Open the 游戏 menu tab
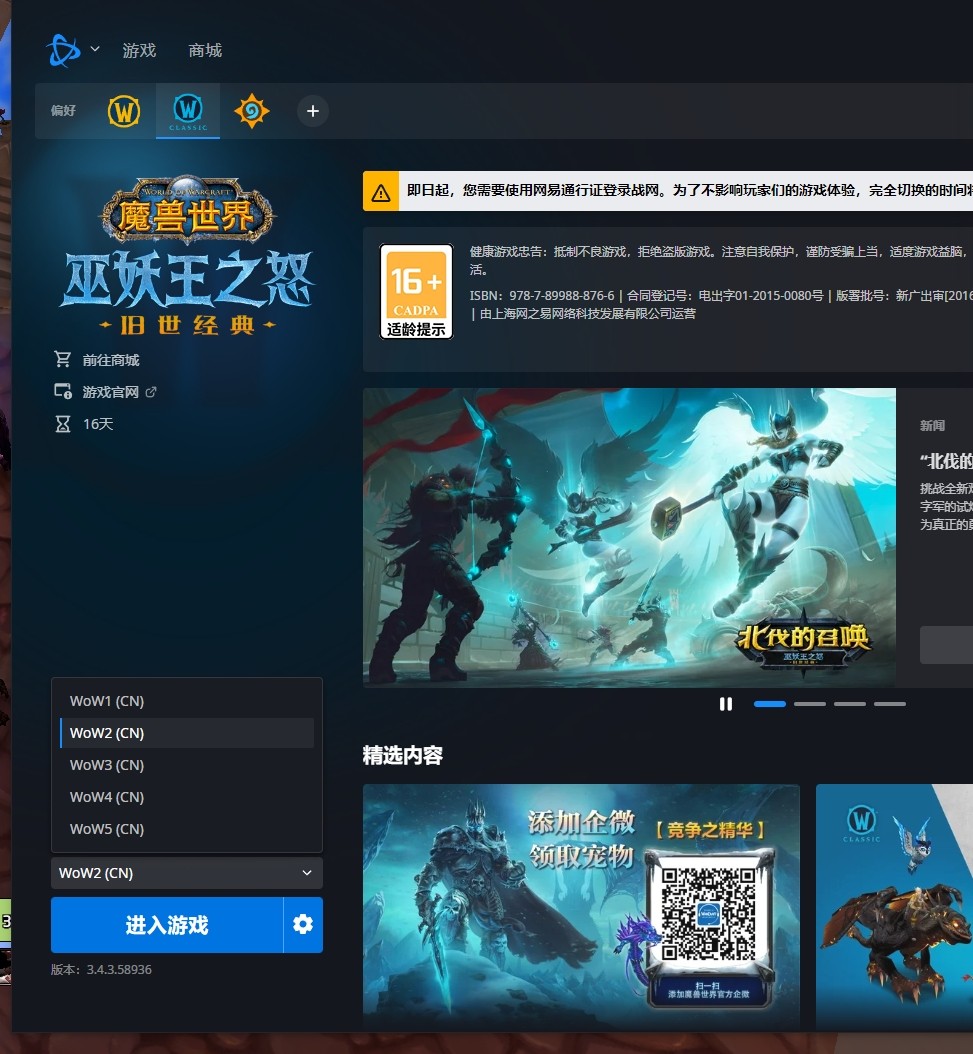 tap(139, 50)
